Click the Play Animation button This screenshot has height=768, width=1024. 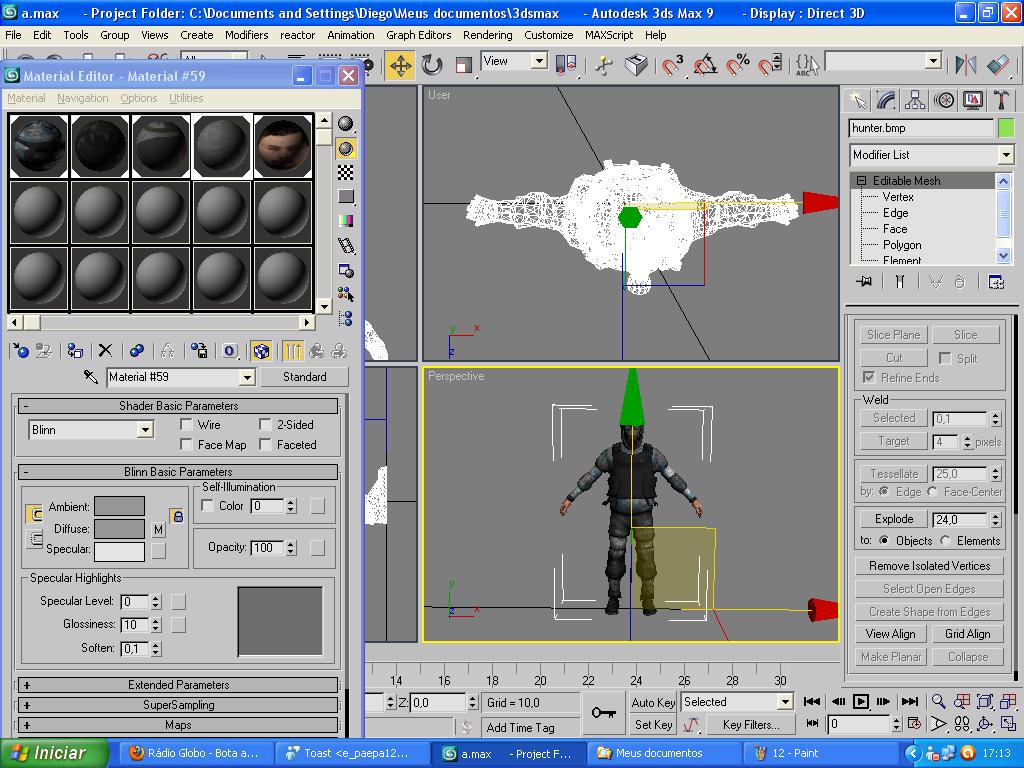pos(860,702)
